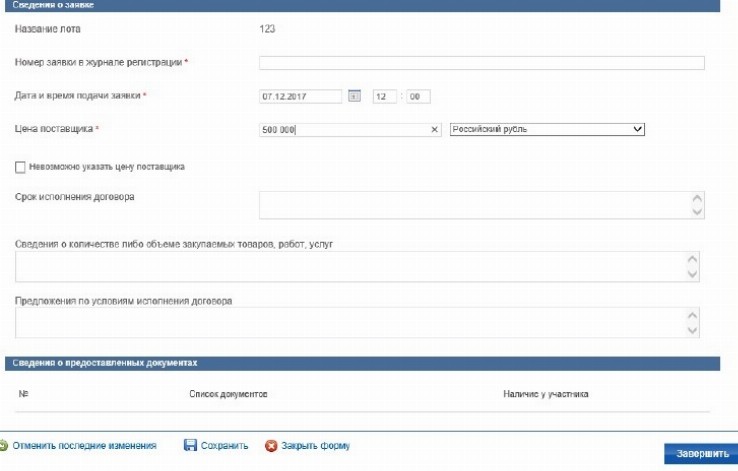This screenshot has width=738, height=471.
Task: Open the calendar date picker icon
Action: click(x=354, y=96)
